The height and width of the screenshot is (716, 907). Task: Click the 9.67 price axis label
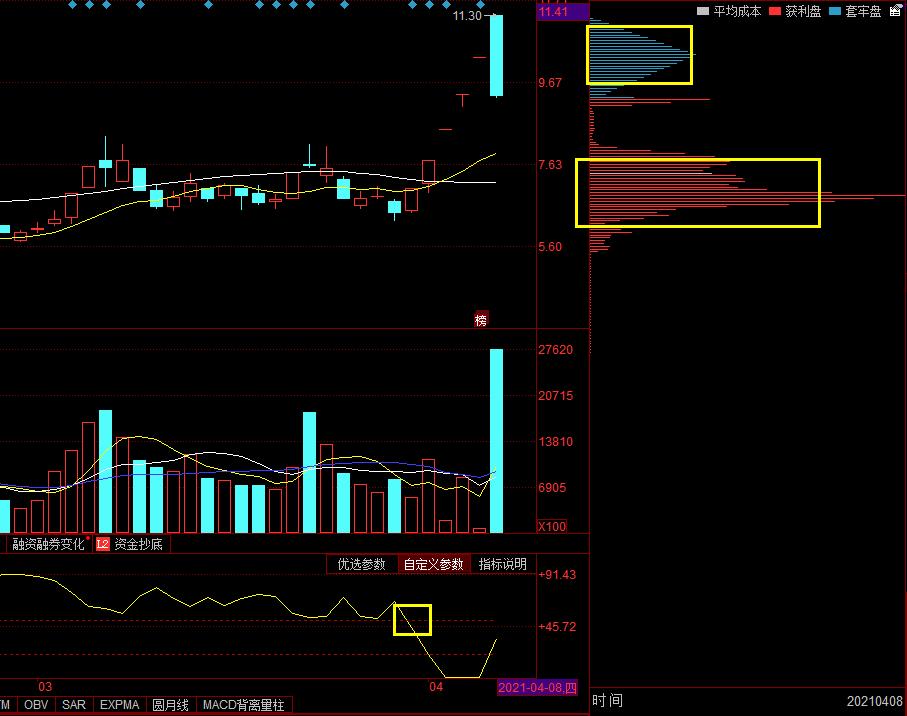pyautogui.click(x=550, y=83)
